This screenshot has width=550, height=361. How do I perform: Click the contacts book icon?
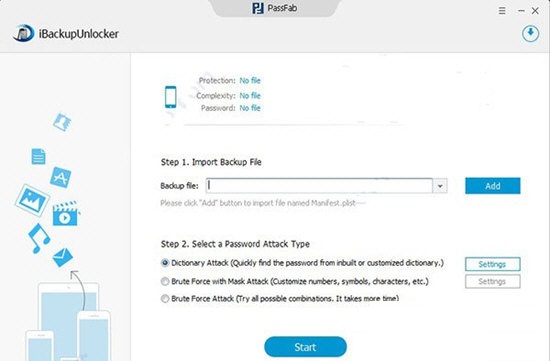[62, 122]
